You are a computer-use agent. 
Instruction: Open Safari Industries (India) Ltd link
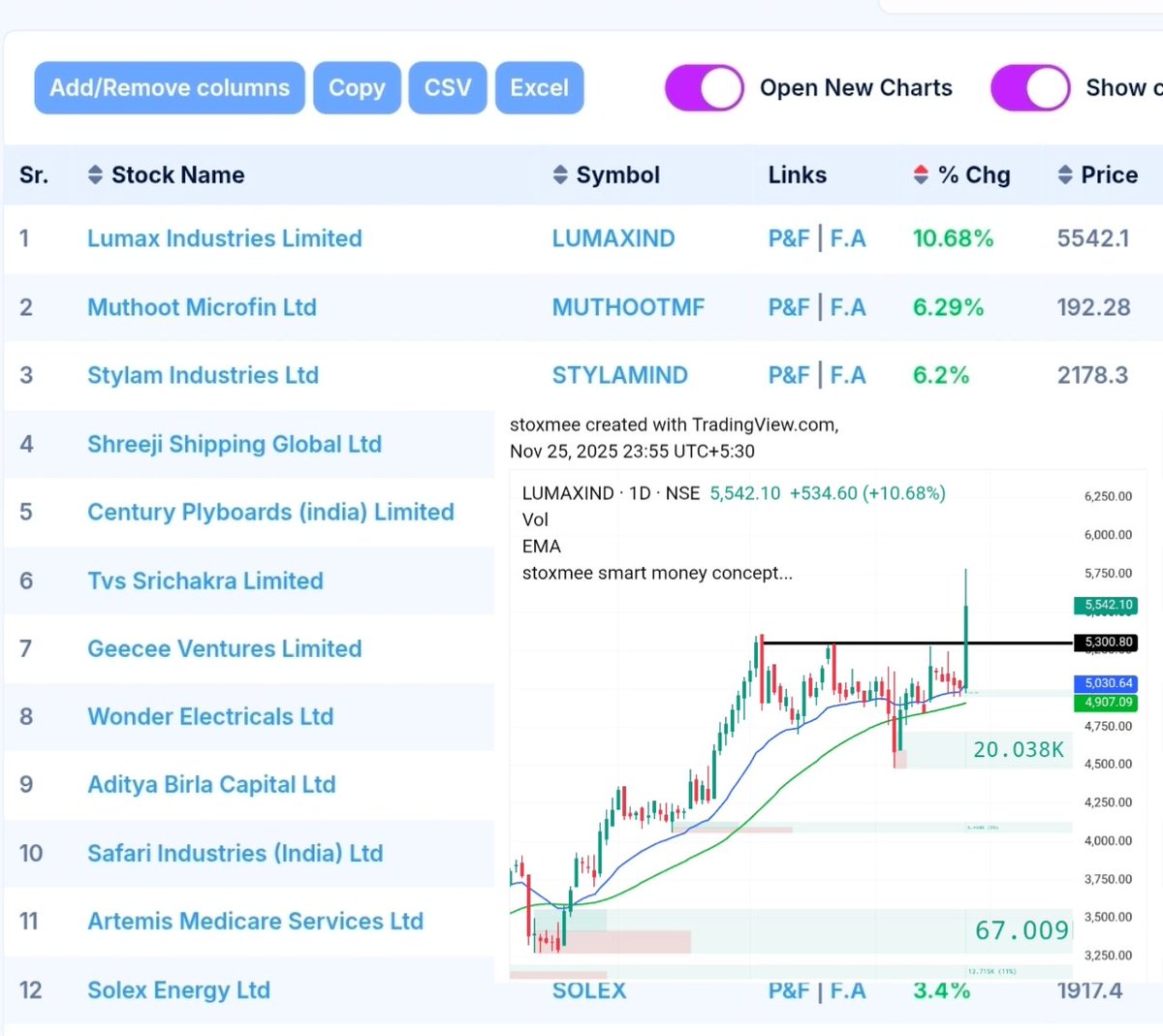[236, 853]
